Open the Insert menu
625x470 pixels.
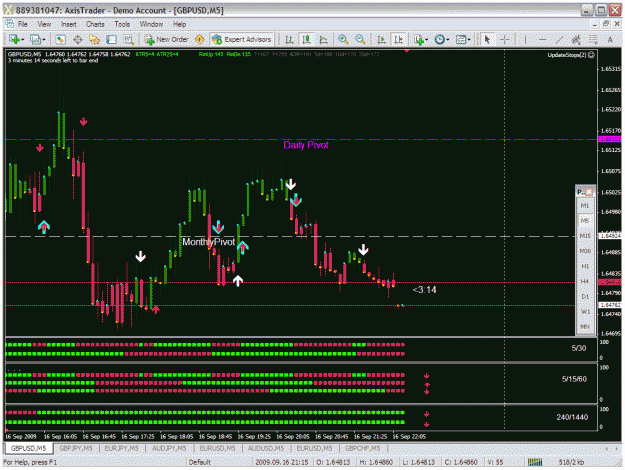point(69,24)
